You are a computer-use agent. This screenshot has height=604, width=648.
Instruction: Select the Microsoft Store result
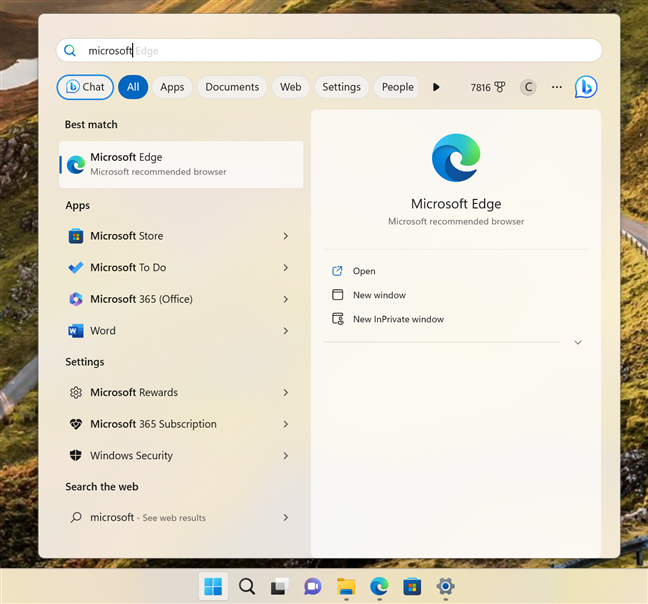point(179,236)
